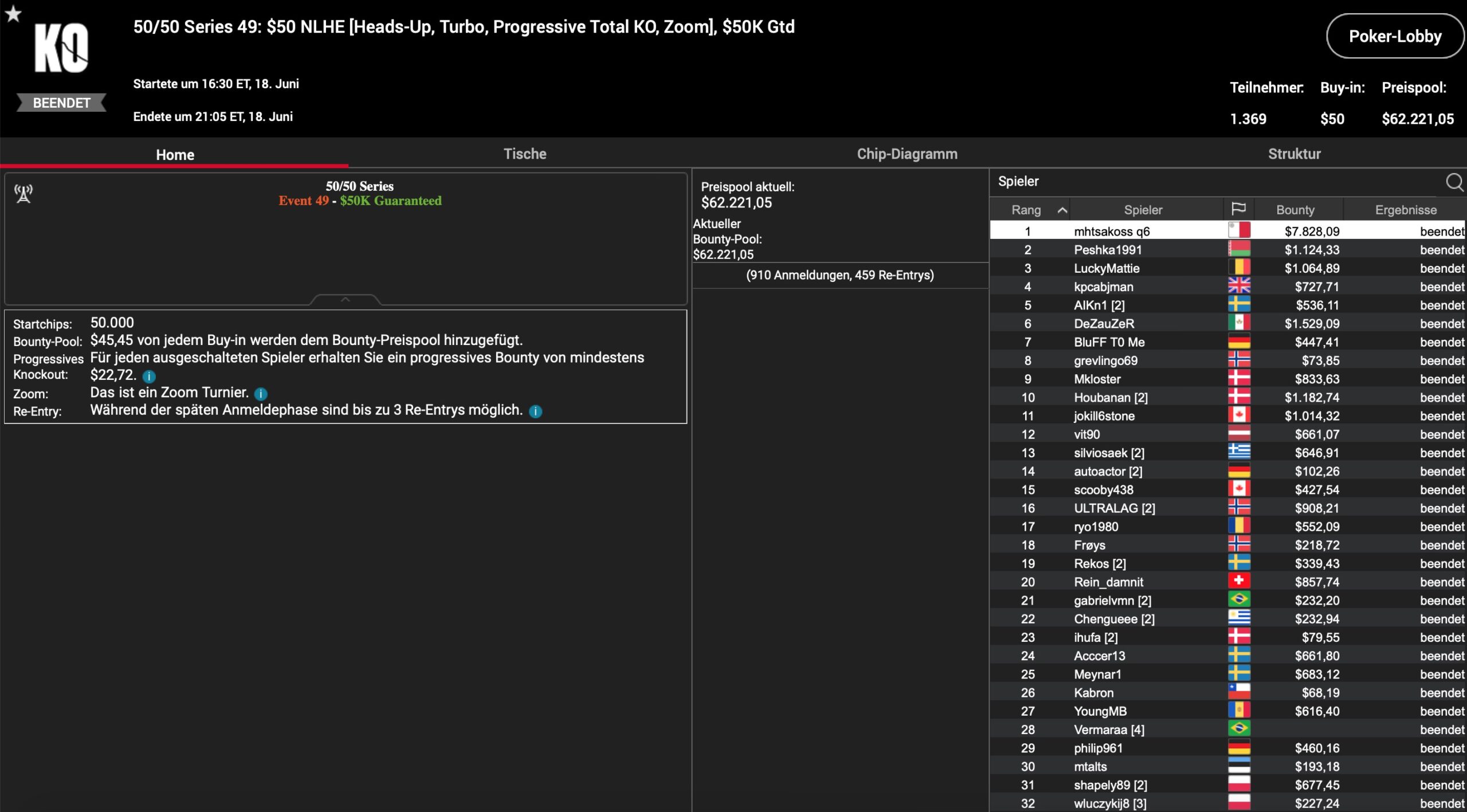Click the favorite star icon
The image size is (1467, 812).
13,13
